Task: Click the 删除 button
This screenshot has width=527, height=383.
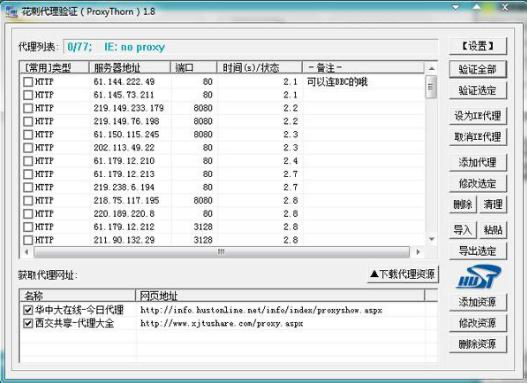Action: (463, 205)
